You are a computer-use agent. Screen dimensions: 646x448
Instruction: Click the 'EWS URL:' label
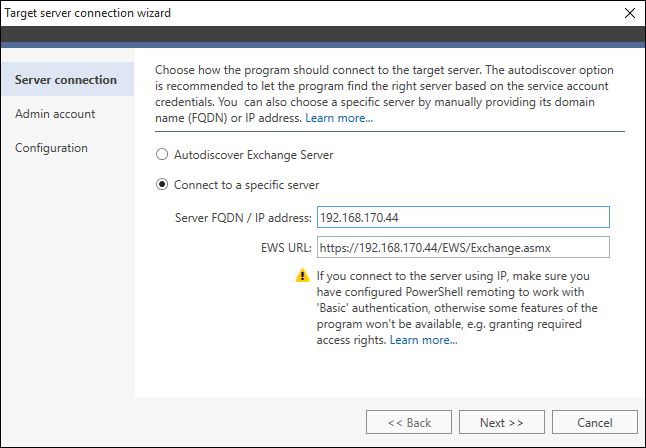pos(286,248)
